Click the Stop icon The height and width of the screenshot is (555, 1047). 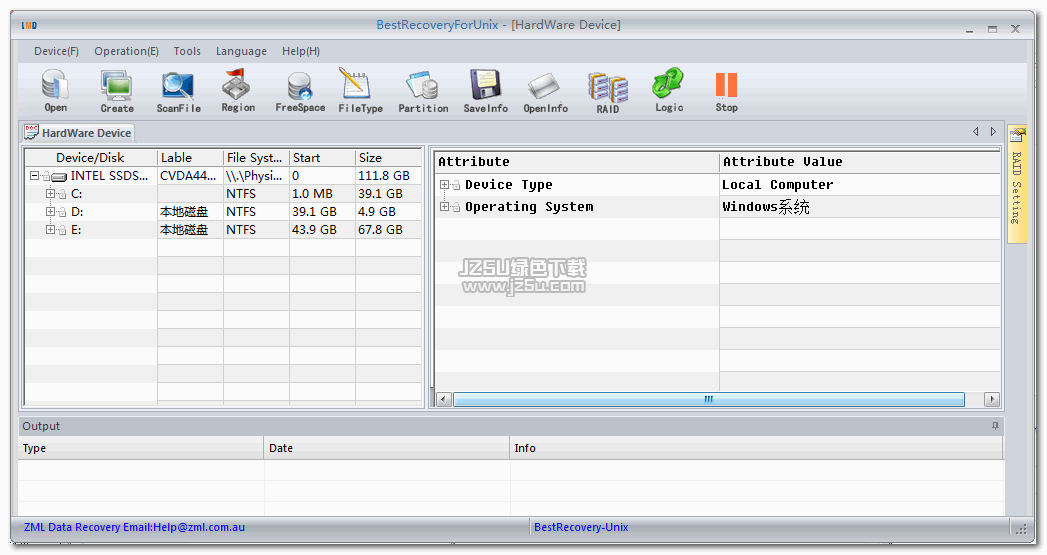tap(726, 85)
